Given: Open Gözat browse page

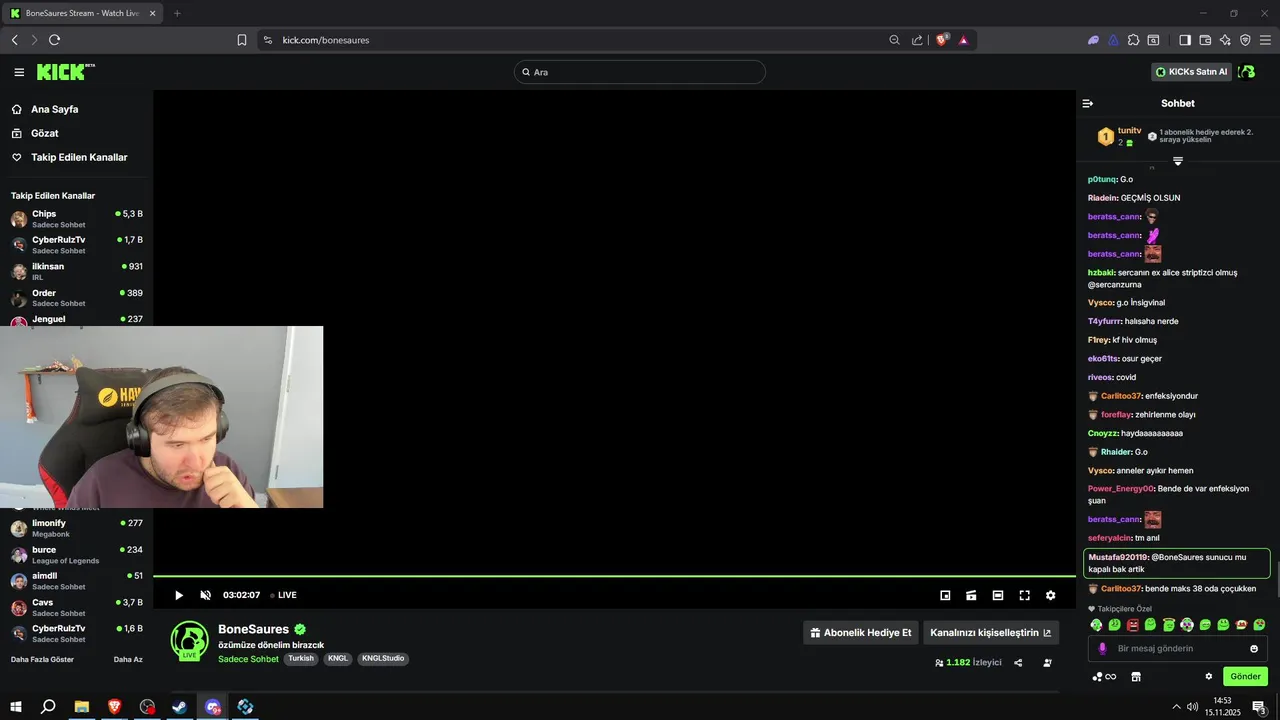Looking at the screenshot, I should [x=44, y=133].
